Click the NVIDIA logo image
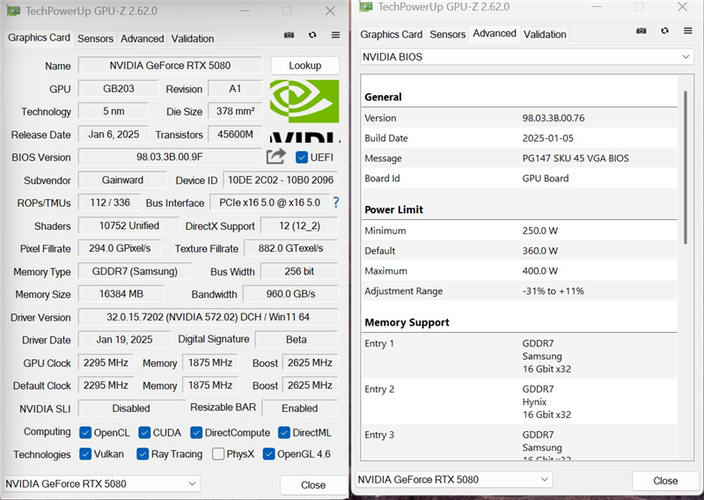 (305, 108)
